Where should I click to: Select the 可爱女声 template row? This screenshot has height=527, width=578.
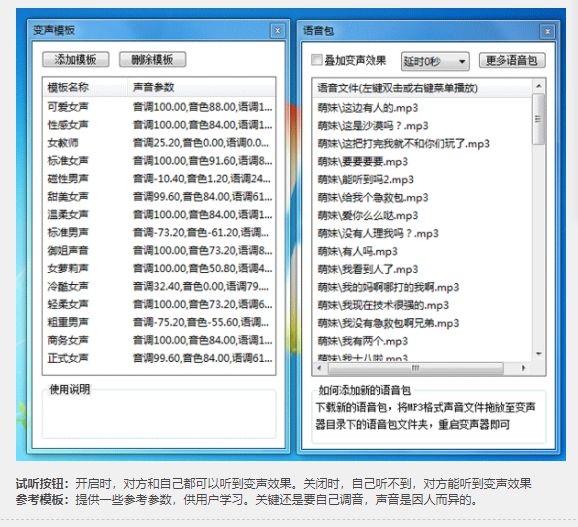159,107
